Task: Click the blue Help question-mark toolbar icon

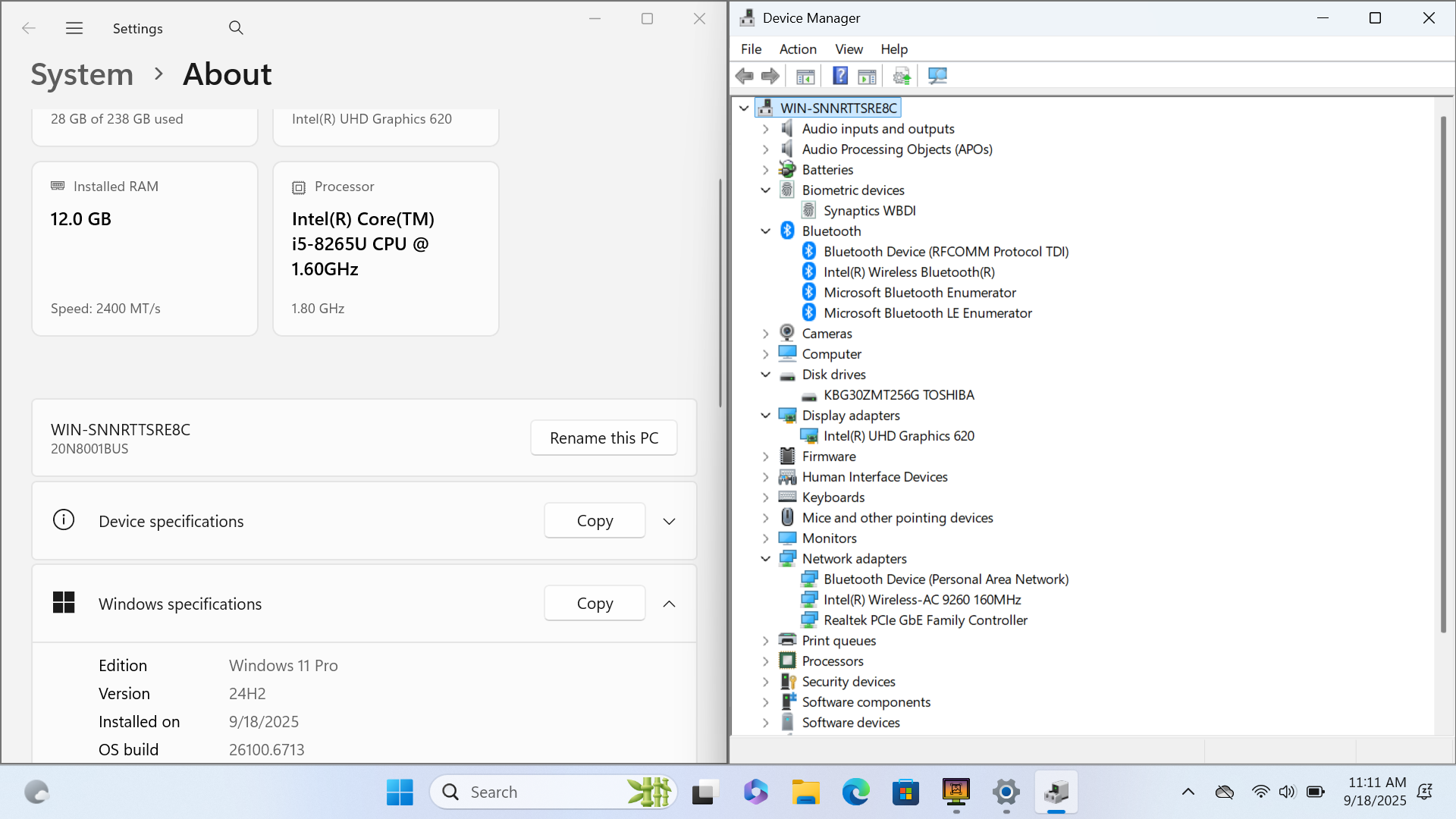Action: [840, 76]
